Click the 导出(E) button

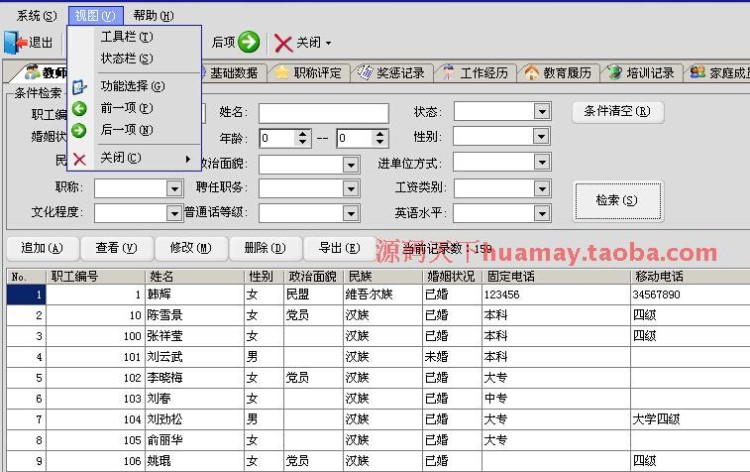339,248
